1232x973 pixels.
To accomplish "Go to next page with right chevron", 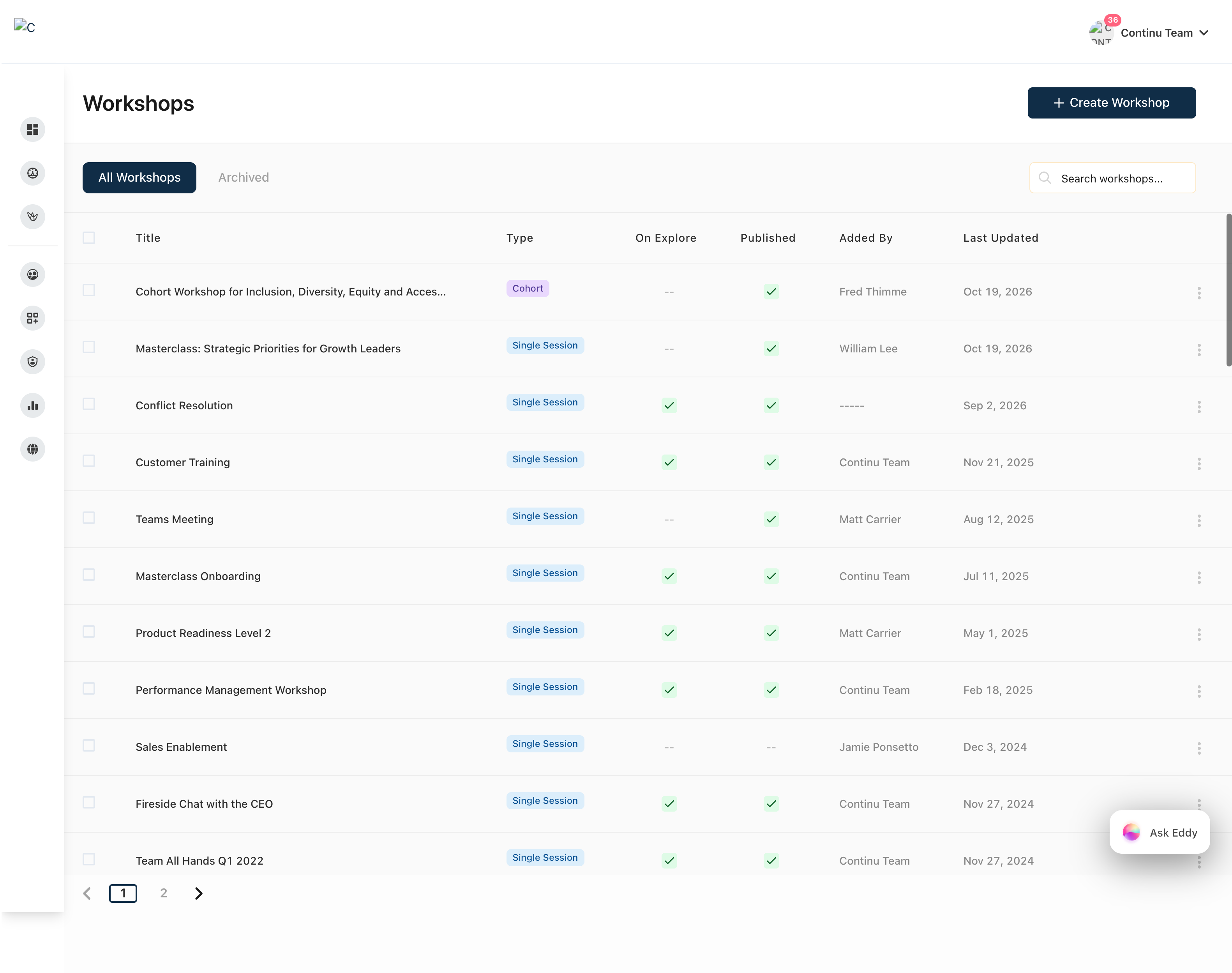I will (199, 893).
